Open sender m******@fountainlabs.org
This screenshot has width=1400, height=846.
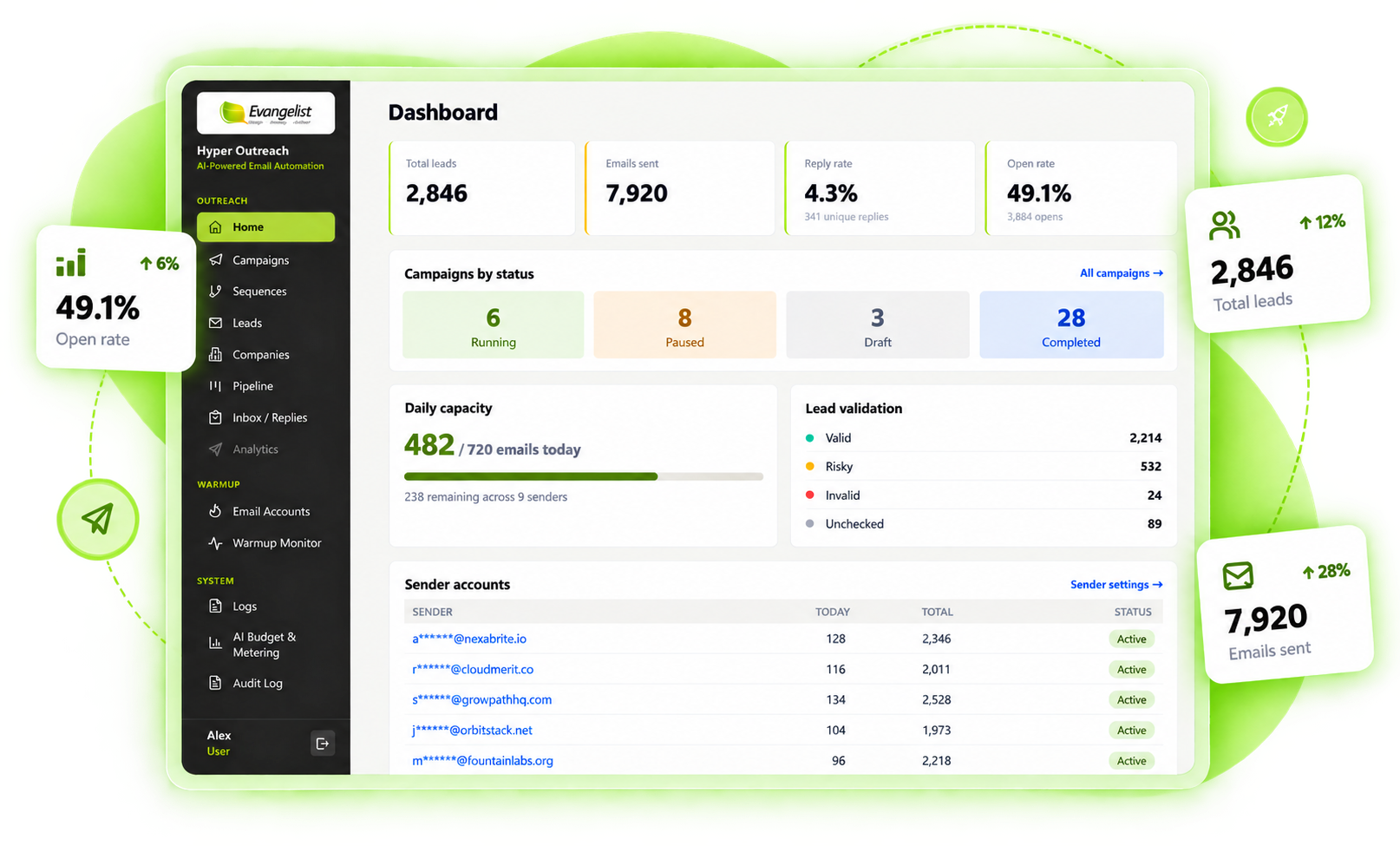[x=482, y=761]
